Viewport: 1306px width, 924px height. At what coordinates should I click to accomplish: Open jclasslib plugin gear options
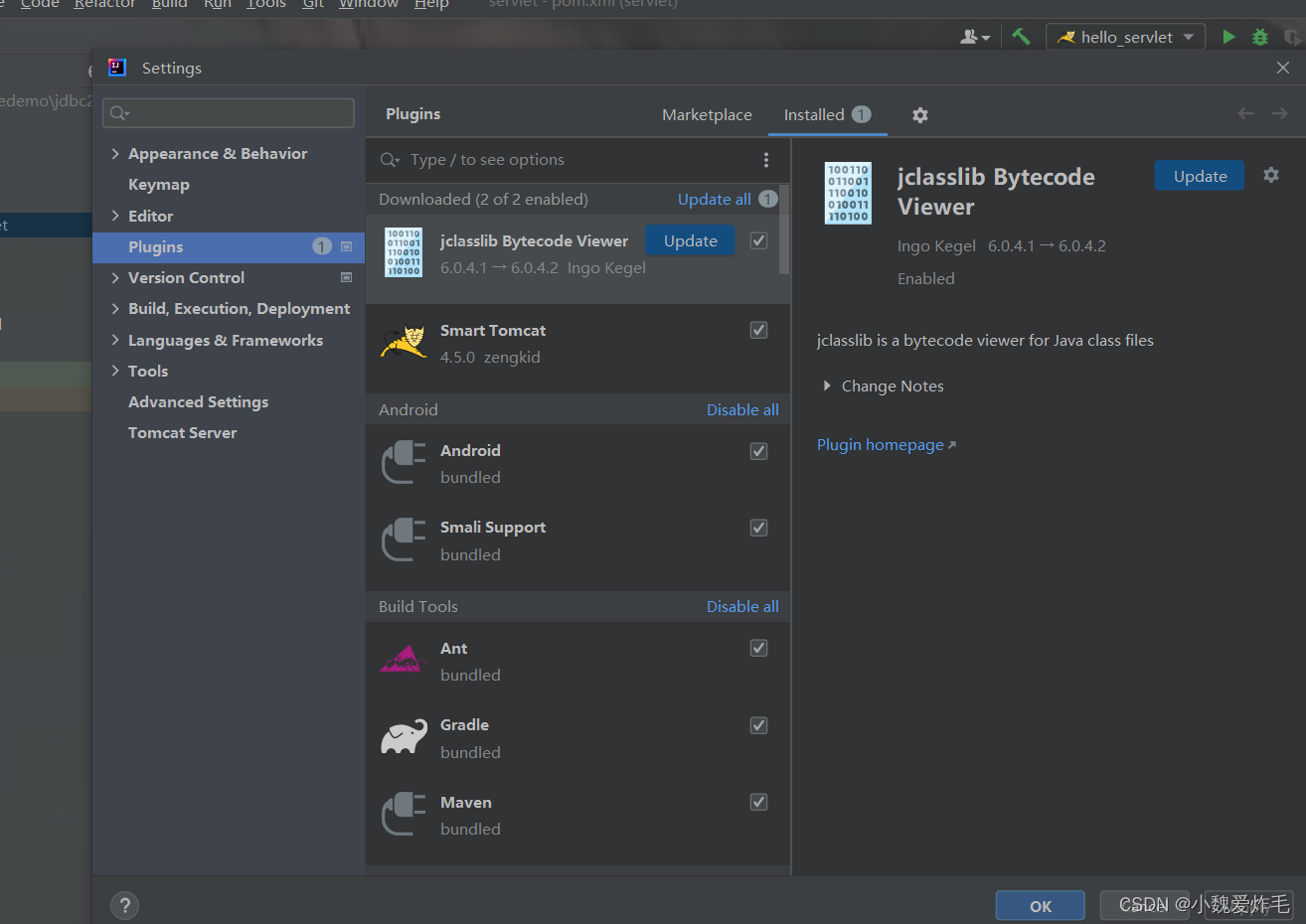pyautogui.click(x=1271, y=175)
